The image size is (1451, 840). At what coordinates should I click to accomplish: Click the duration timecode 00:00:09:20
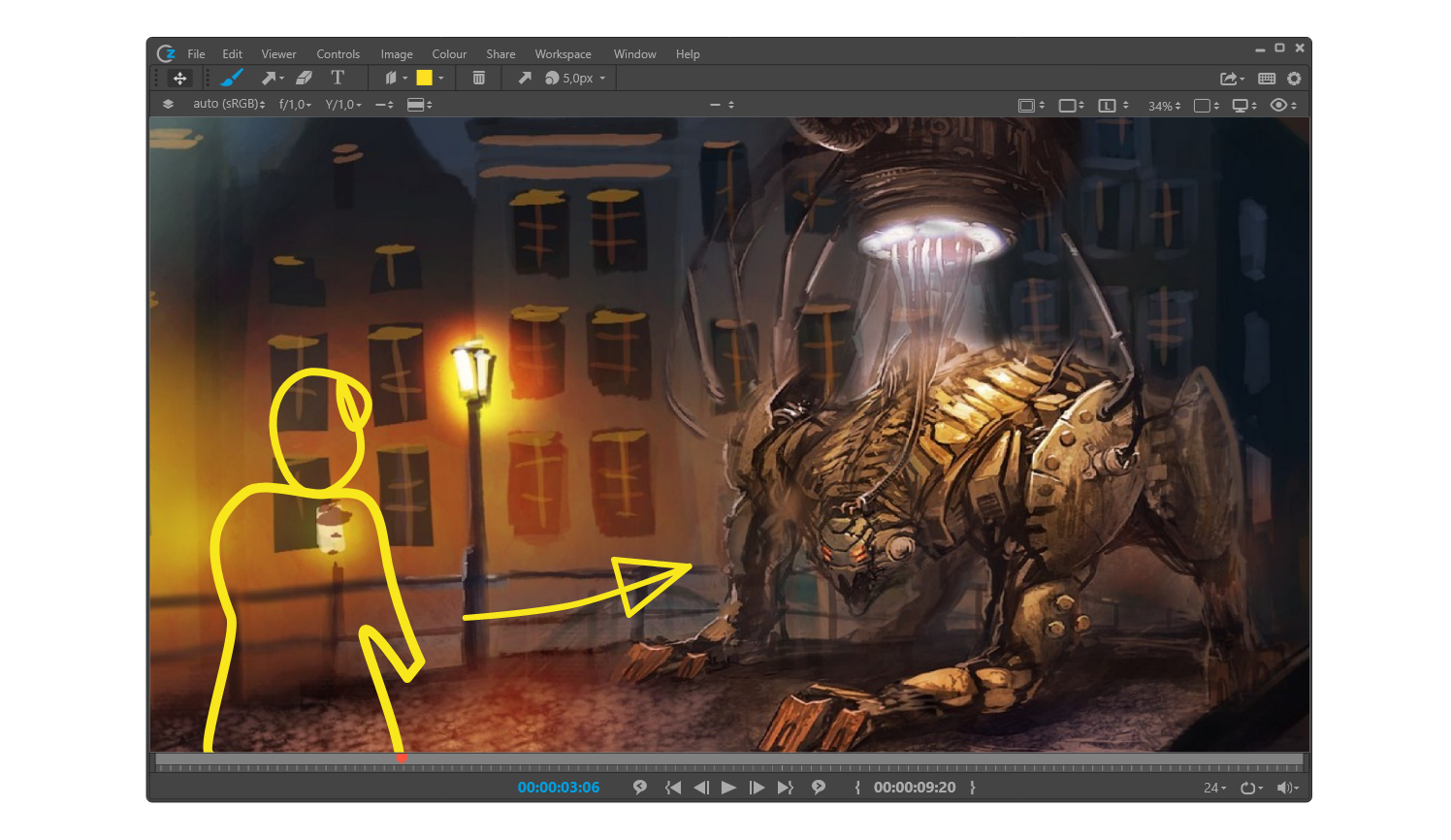pyautogui.click(x=915, y=788)
